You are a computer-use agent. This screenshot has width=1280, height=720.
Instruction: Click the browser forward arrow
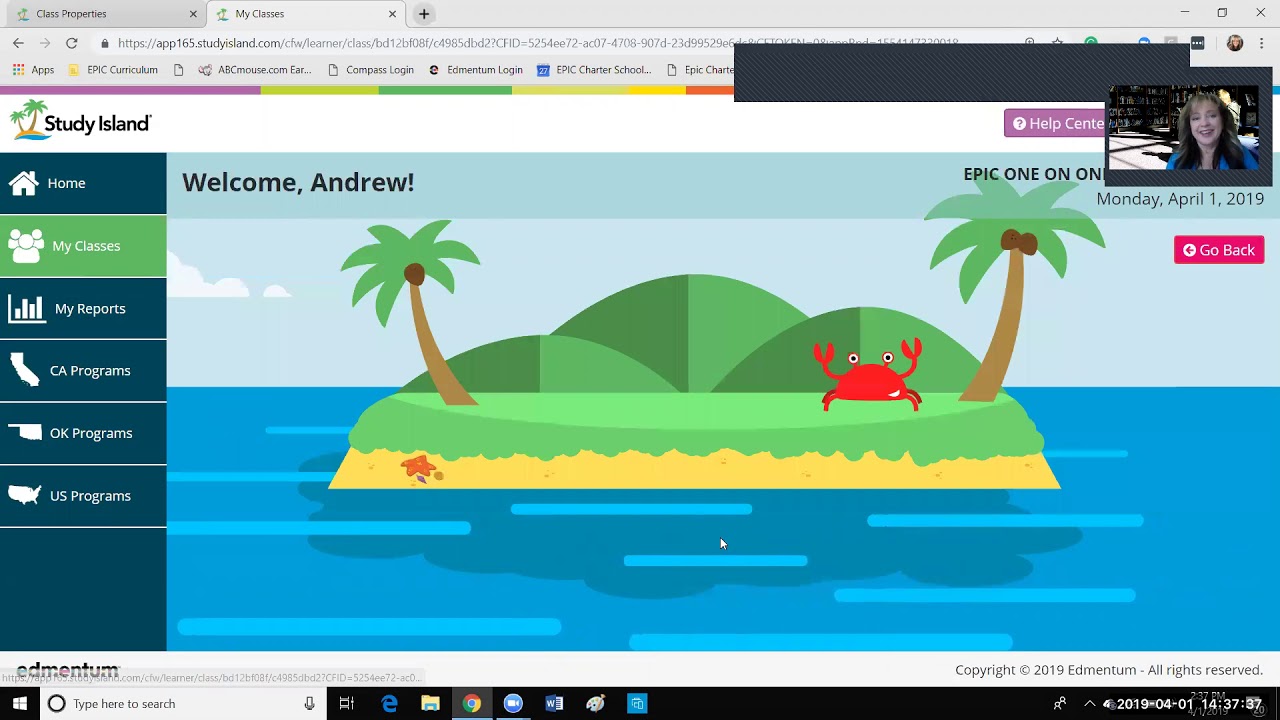(45, 43)
